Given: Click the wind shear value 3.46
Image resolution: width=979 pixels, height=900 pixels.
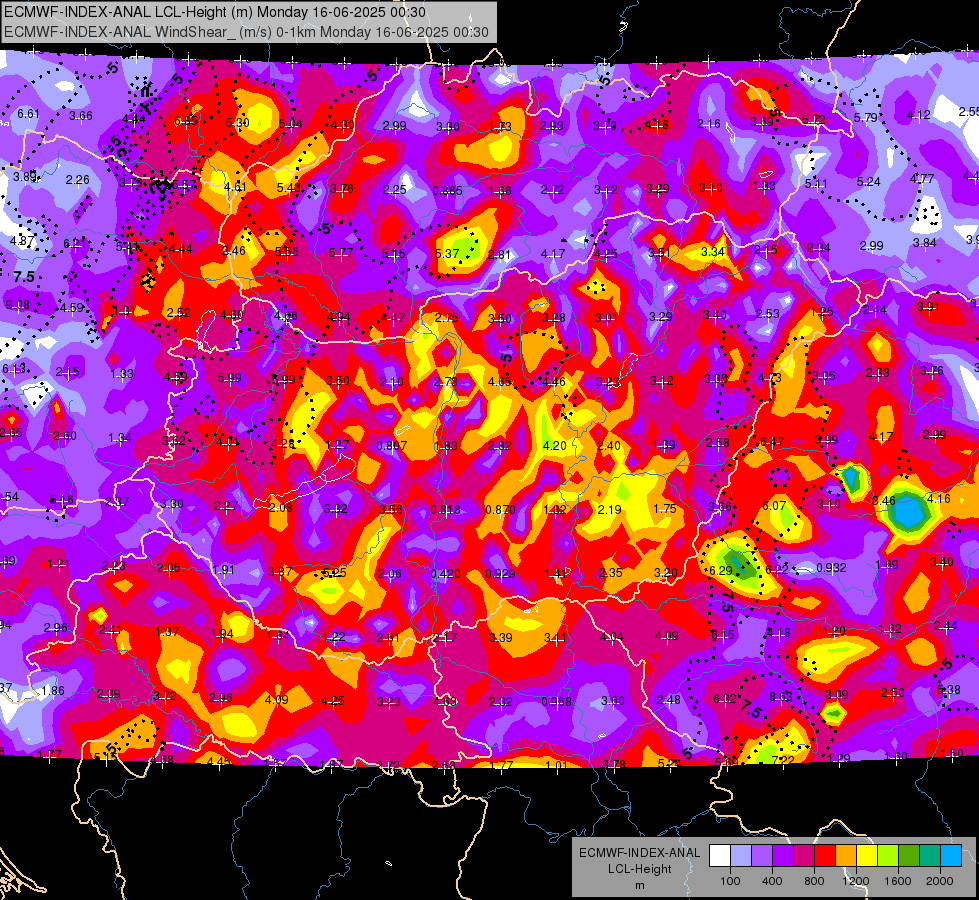Looking at the screenshot, I should [883, 501].
